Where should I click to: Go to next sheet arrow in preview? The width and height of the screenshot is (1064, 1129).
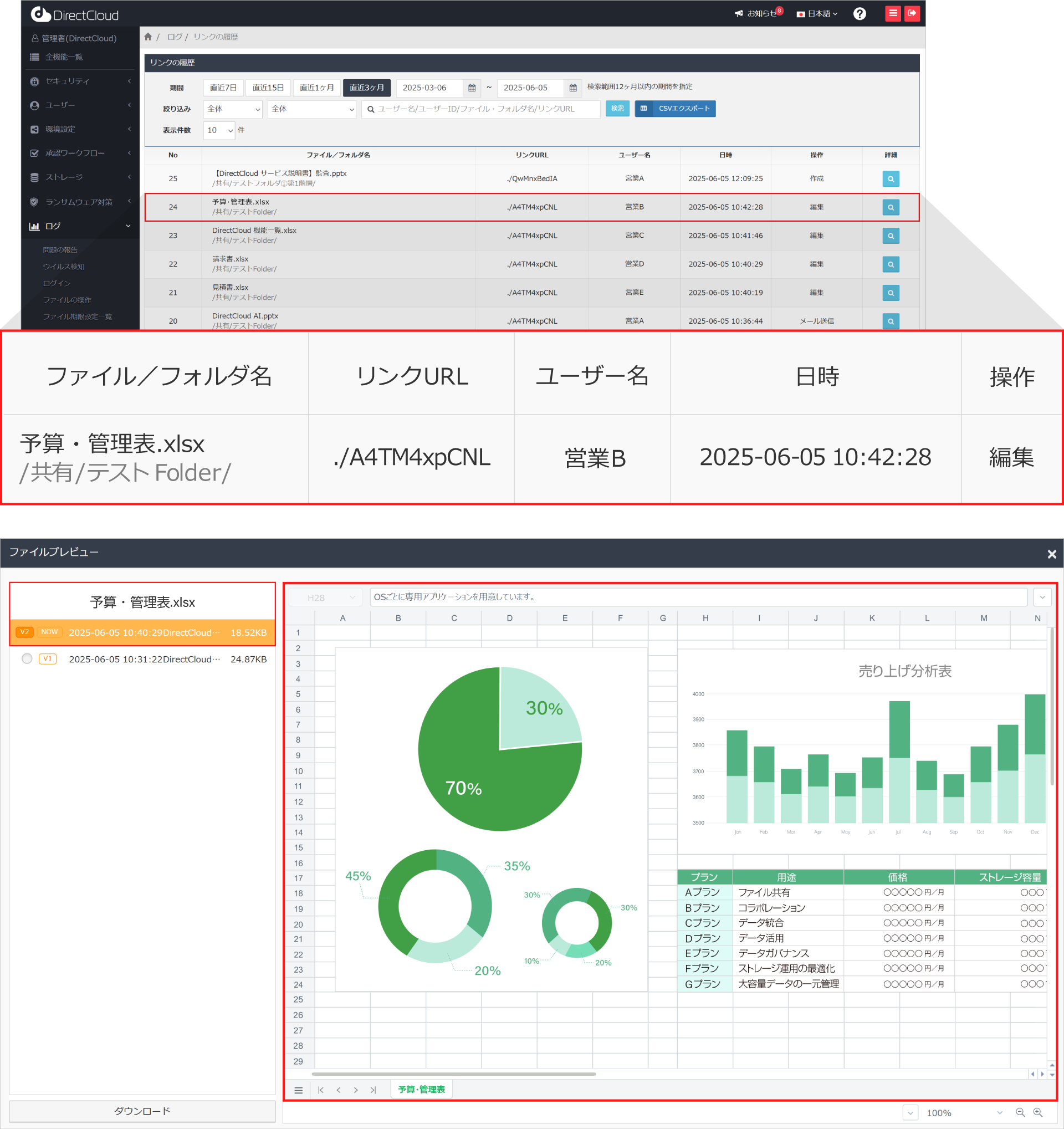click(x=356, y=1090)
